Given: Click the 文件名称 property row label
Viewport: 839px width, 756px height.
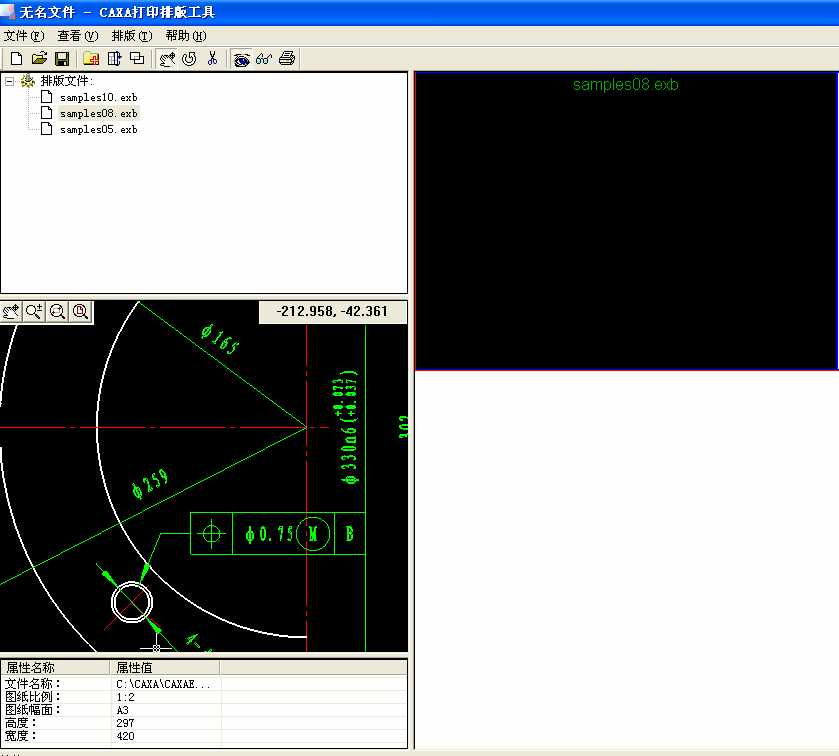Looking at the screenshot, I should (33, 684).
